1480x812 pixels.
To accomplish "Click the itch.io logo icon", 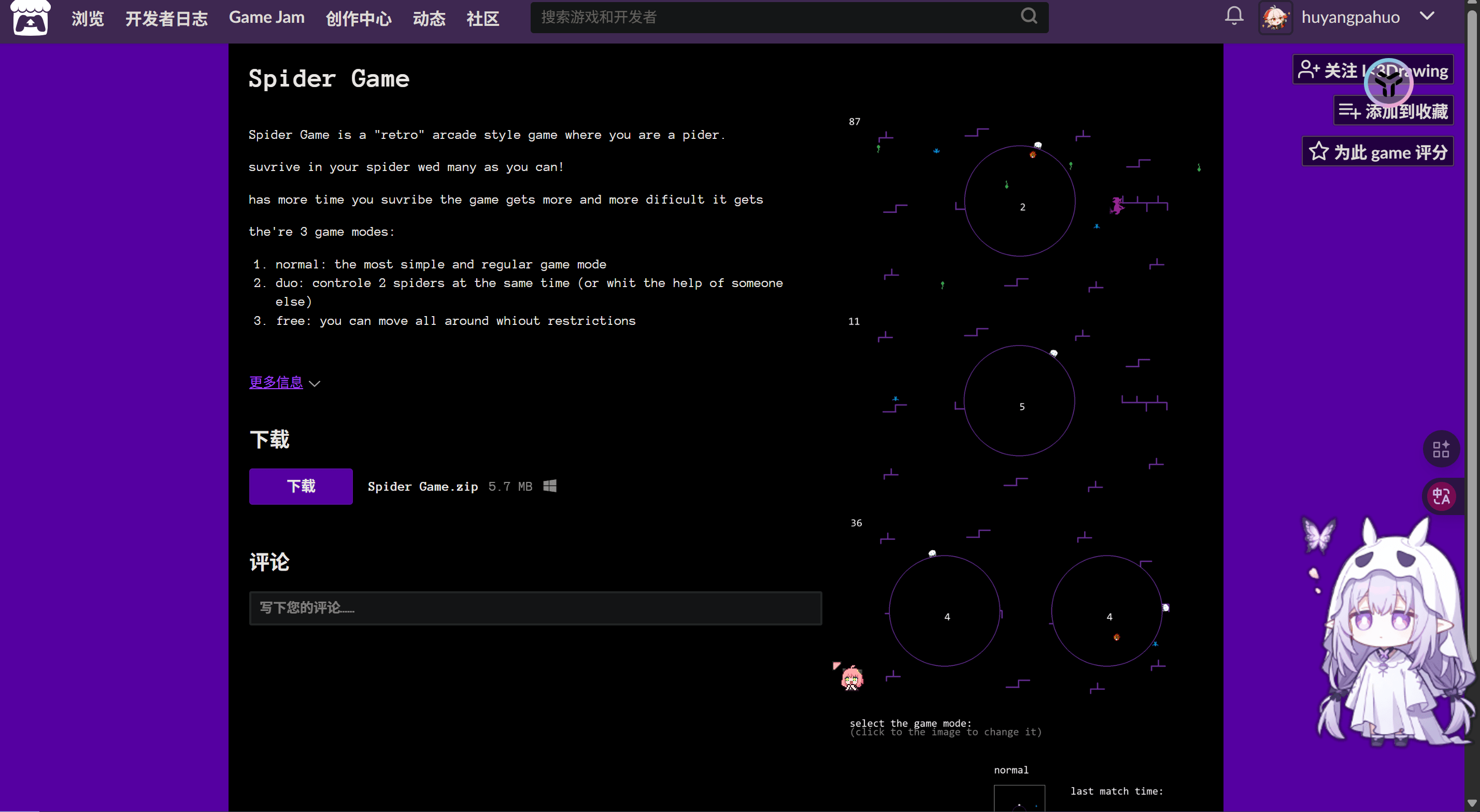I will pyautogui.click(x=31, y=18).
